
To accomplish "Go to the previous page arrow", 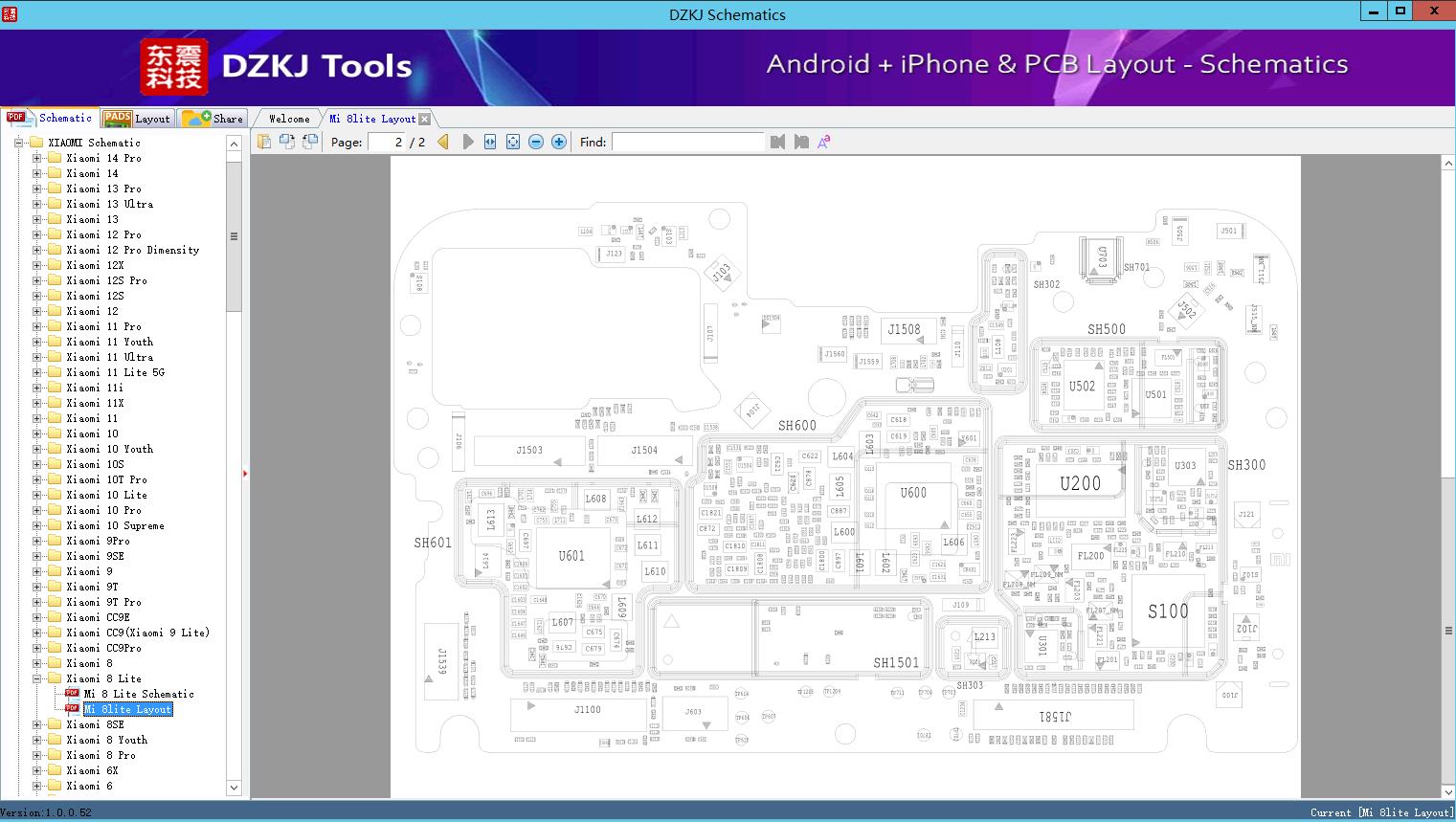I will tap(443, 142).
